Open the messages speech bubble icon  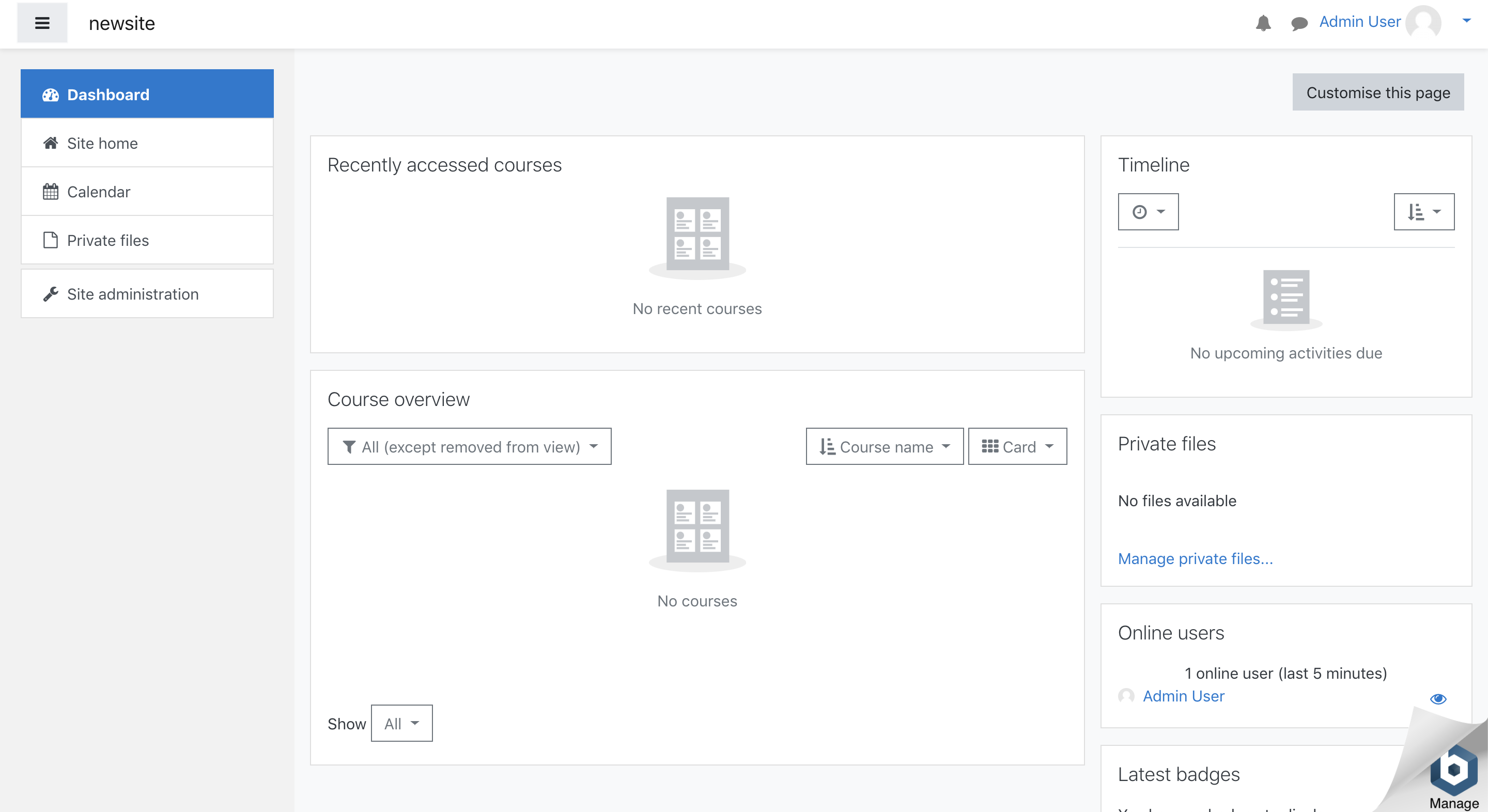pyautogui.click(x=1299, y=23)
